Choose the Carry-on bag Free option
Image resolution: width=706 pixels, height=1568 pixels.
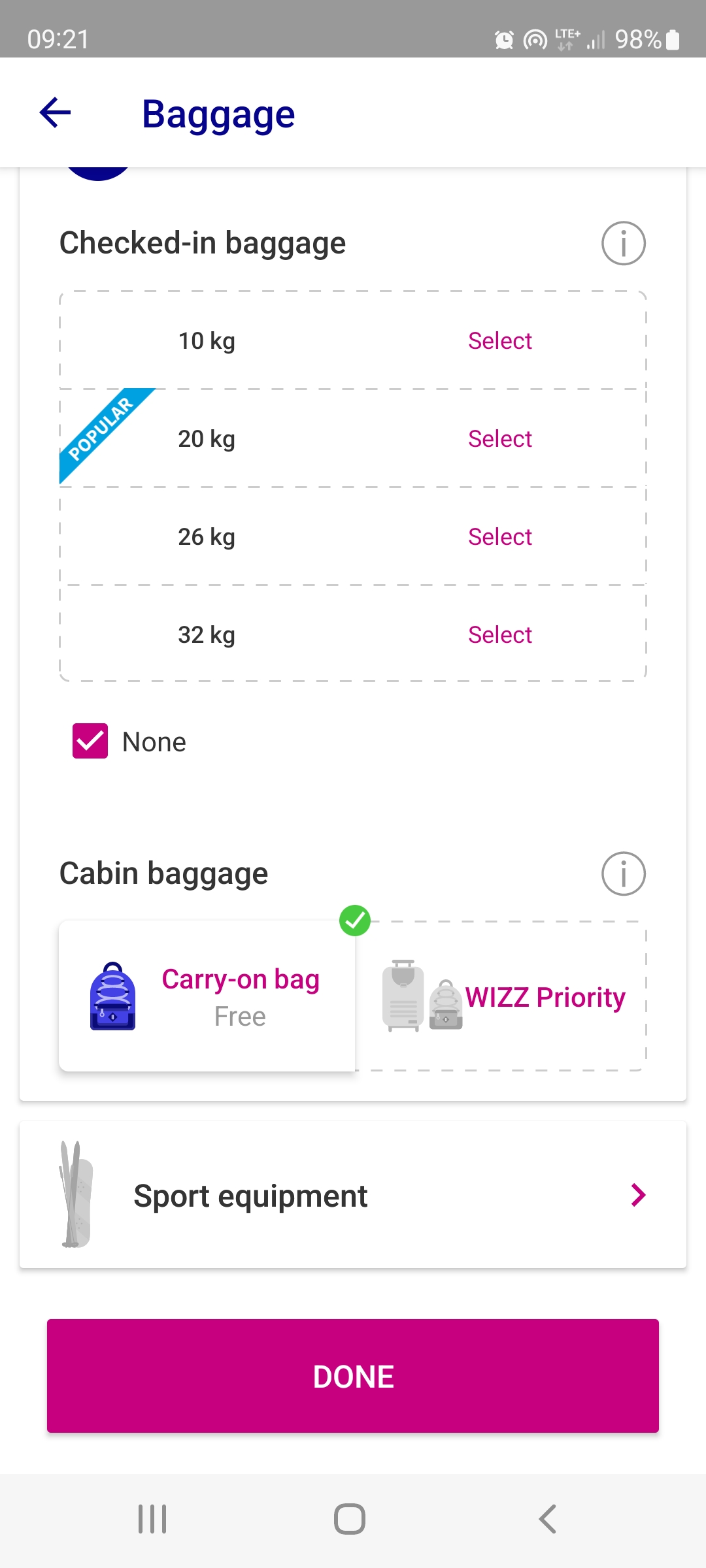tap(240, 996)
